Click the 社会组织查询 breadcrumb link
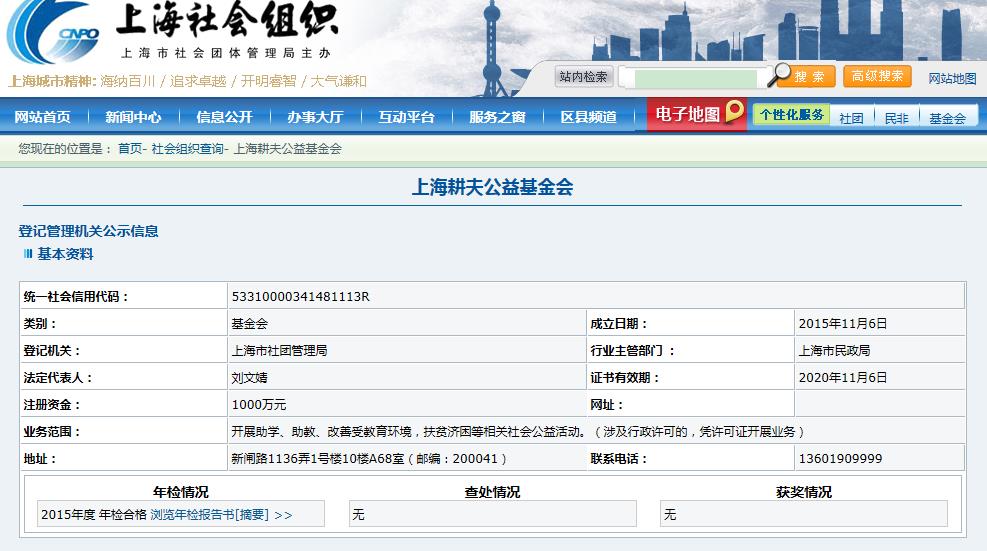The width and height of the screenshot is (987, 551). pos(188,149)
